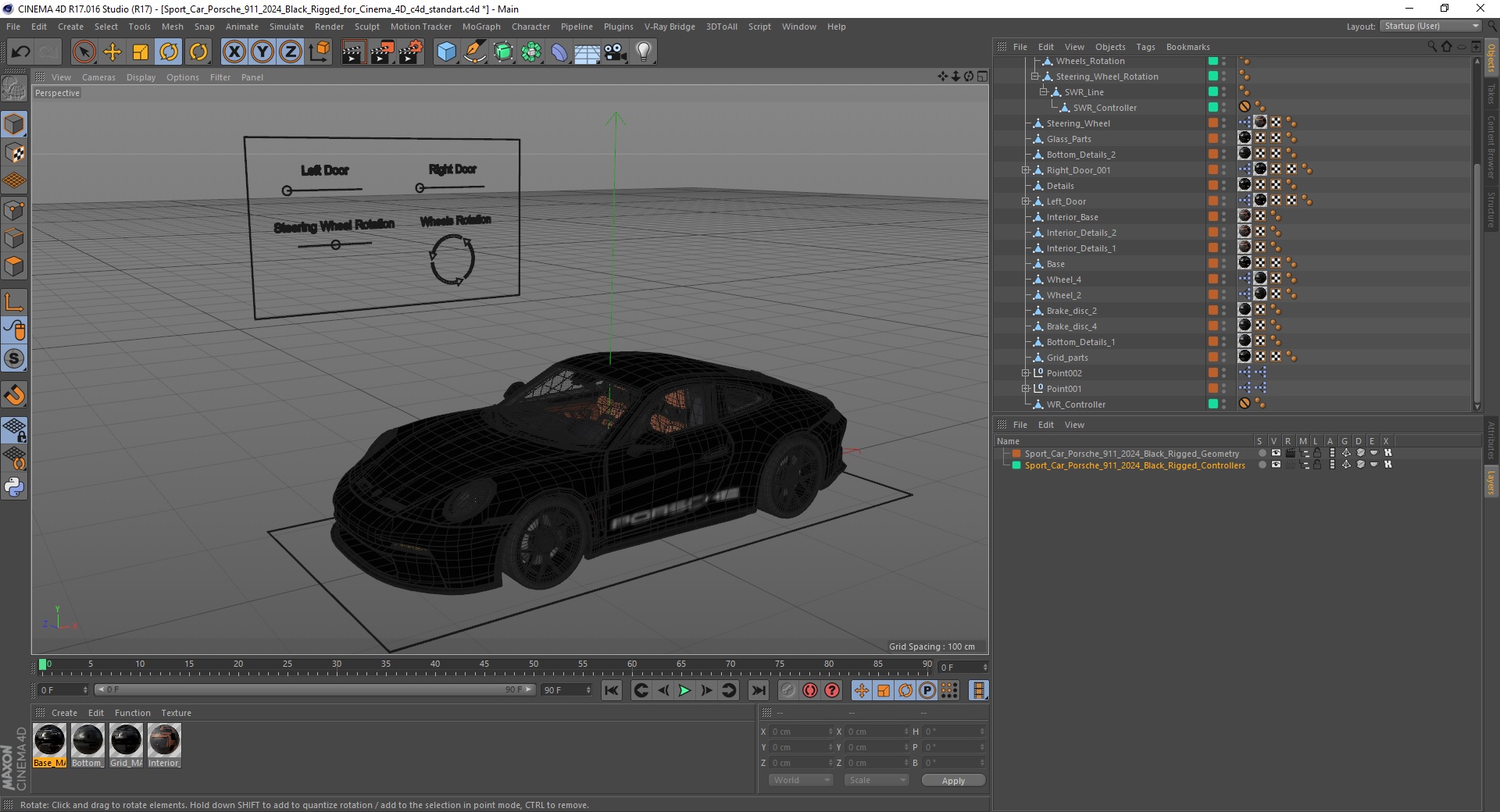Collapse the SWR_Line tree node

[1043, 92]
